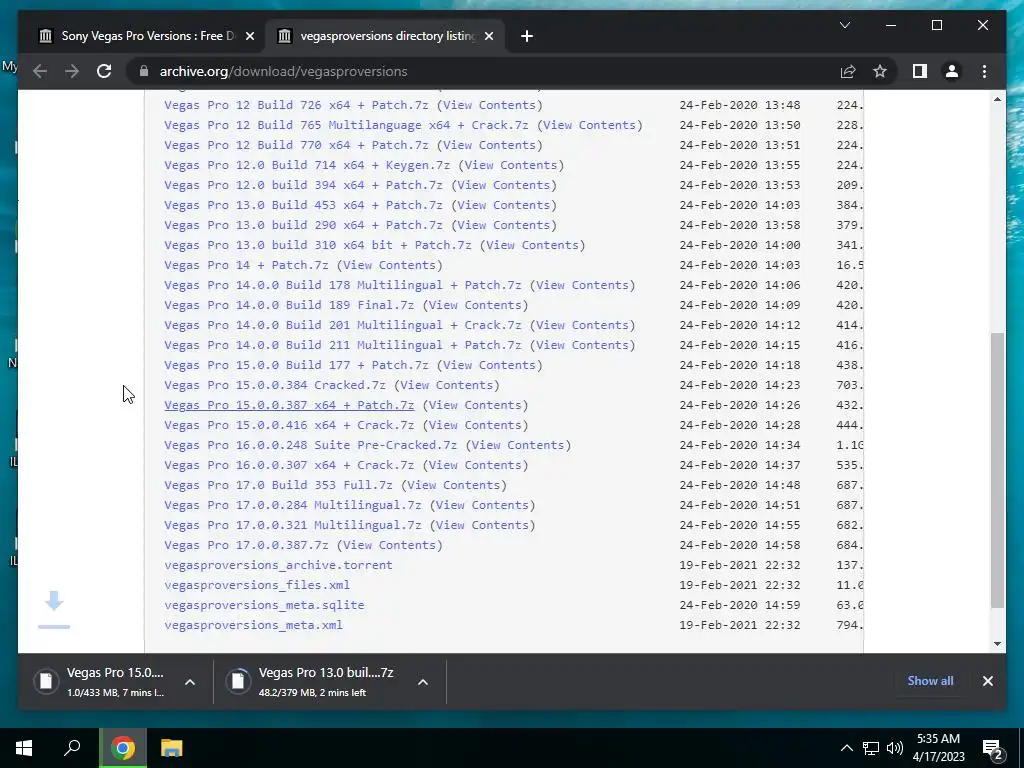Image resolution: width=1024 pixels, height=768 pixels.
Task: Open a new browser tab
Action: pos(527,37)
